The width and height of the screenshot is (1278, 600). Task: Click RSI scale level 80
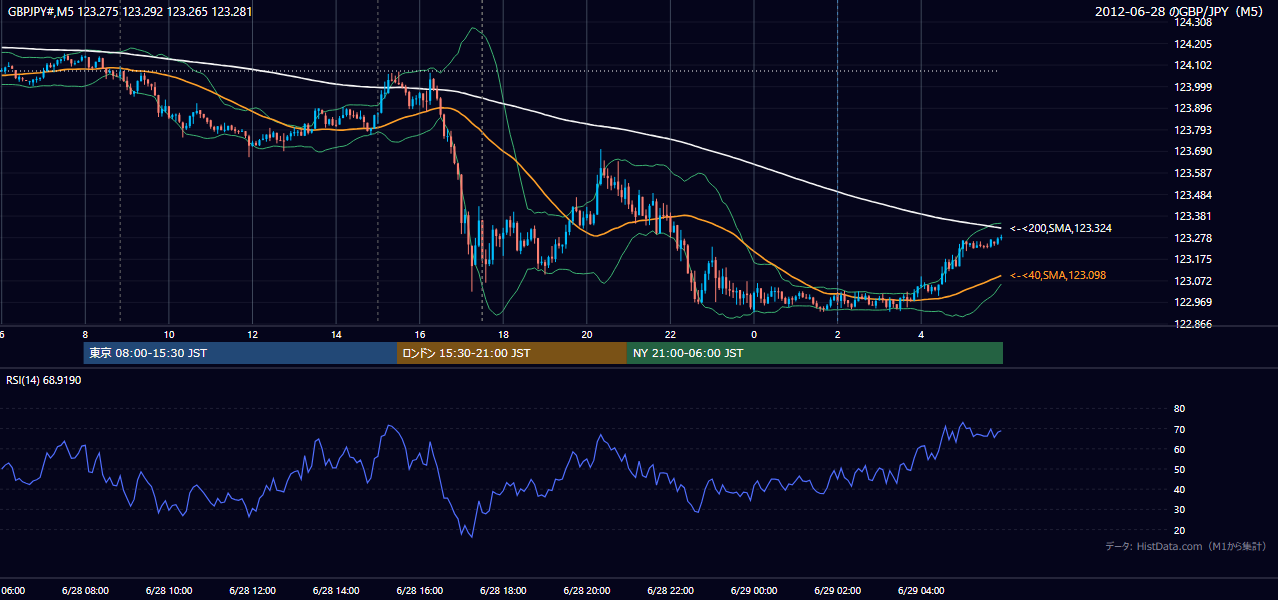(x=1179, y=409)
